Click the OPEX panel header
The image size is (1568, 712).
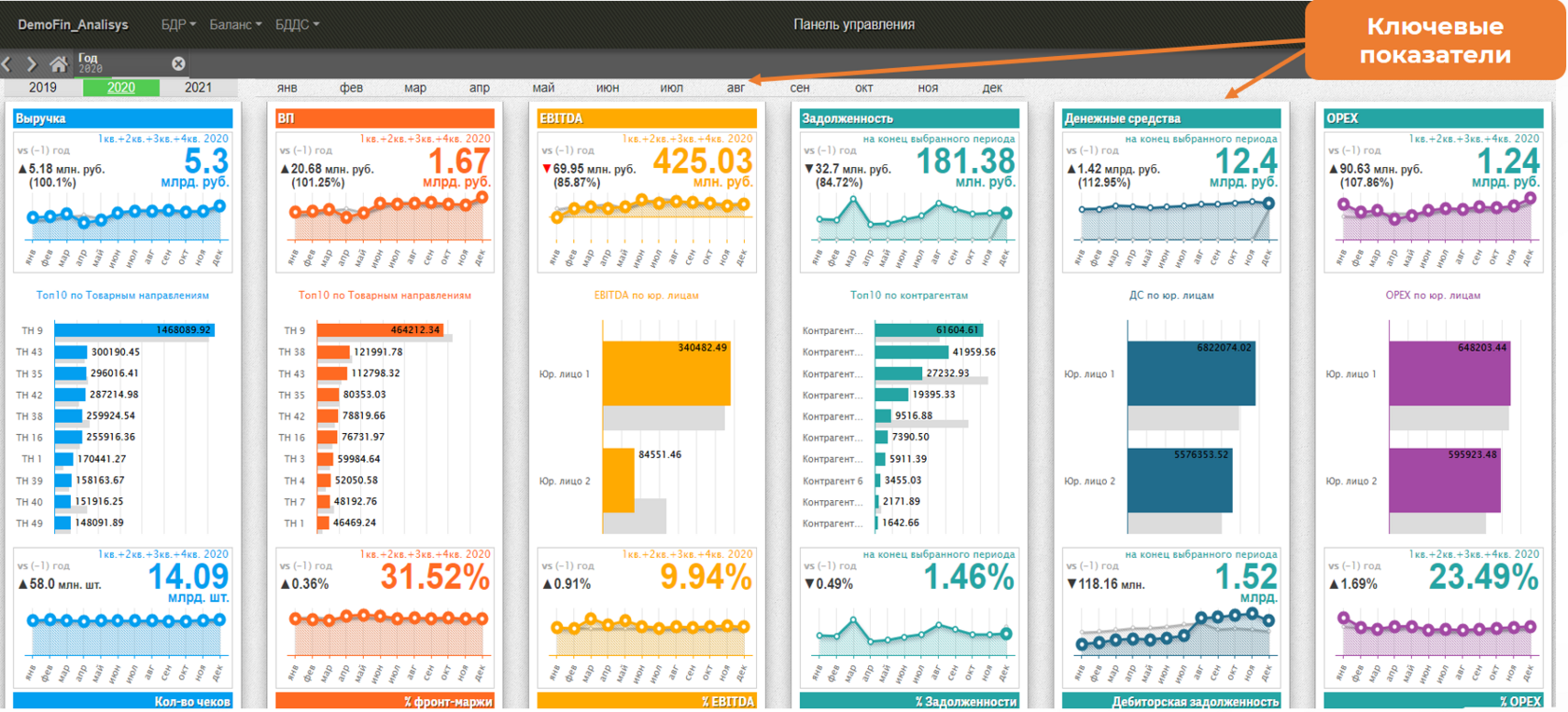(1434, 119)
